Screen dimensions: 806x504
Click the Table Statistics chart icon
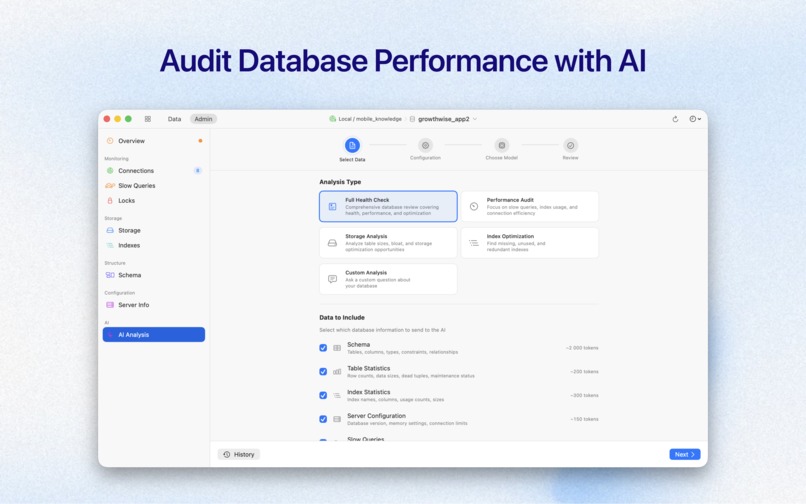337,372
